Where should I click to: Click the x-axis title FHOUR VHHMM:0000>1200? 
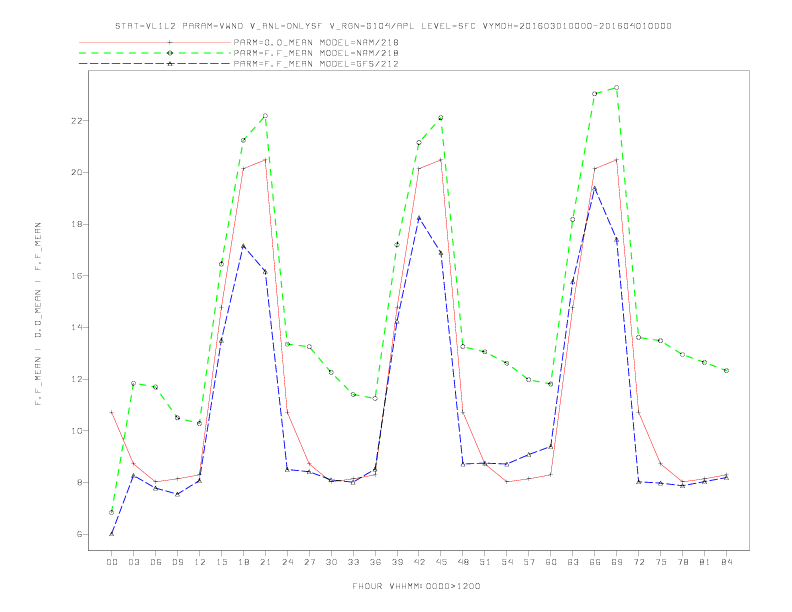416,586
